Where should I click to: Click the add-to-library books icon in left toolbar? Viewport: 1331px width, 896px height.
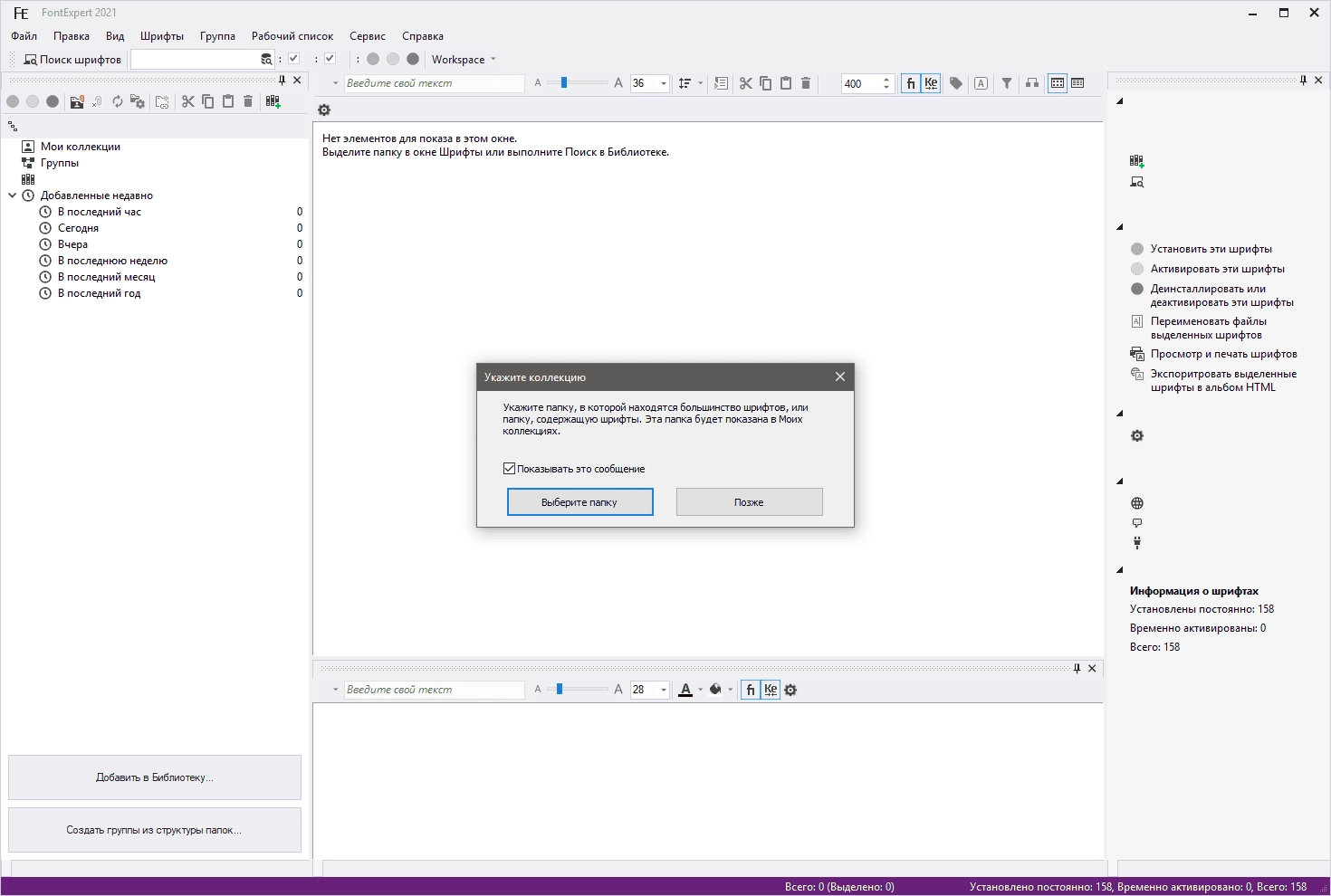click(x=273, y=101)
